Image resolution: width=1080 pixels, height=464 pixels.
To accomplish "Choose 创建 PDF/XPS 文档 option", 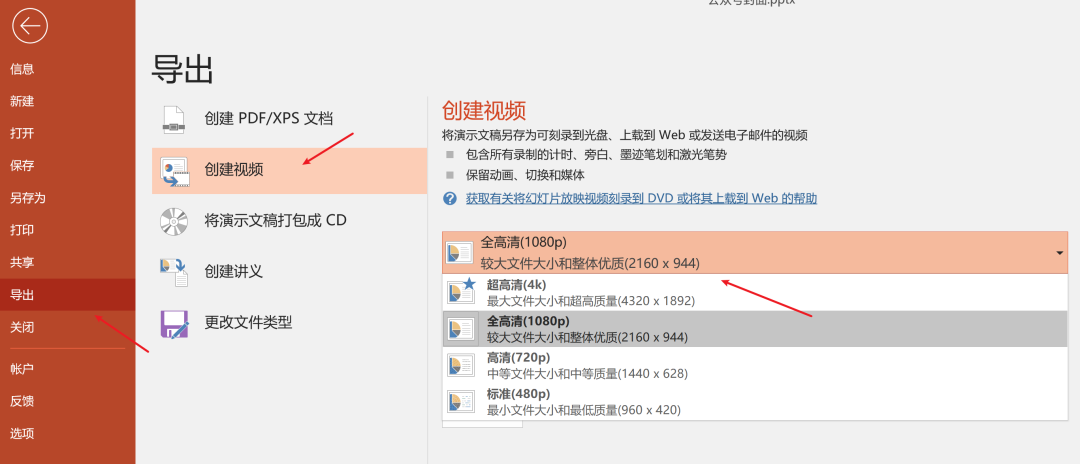I will (x=289, y=118).
